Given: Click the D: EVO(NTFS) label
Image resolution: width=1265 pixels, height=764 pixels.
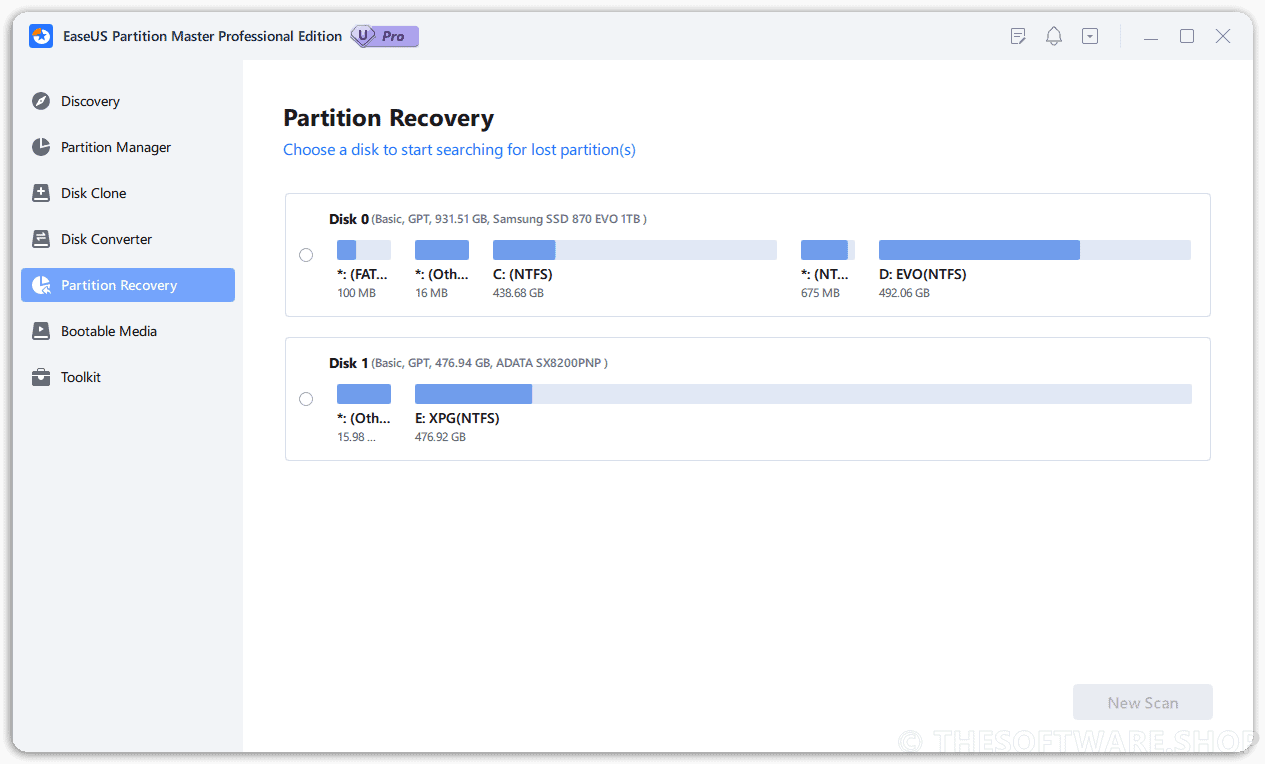Looking at the screenshot, I should point(923,274).
